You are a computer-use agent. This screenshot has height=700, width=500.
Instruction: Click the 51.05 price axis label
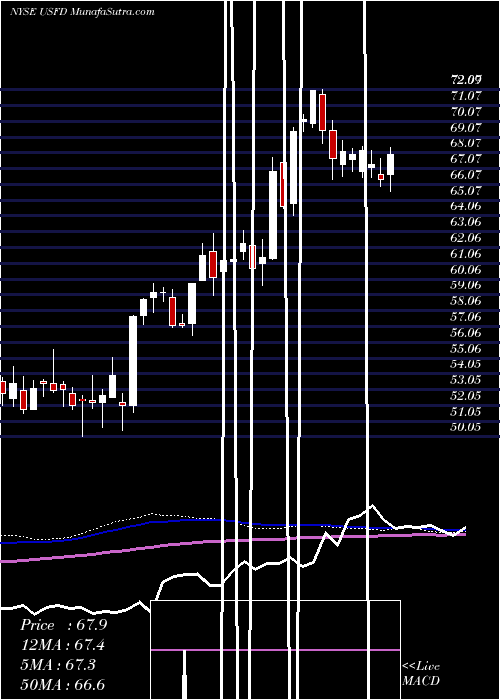[x=466, y=412]
